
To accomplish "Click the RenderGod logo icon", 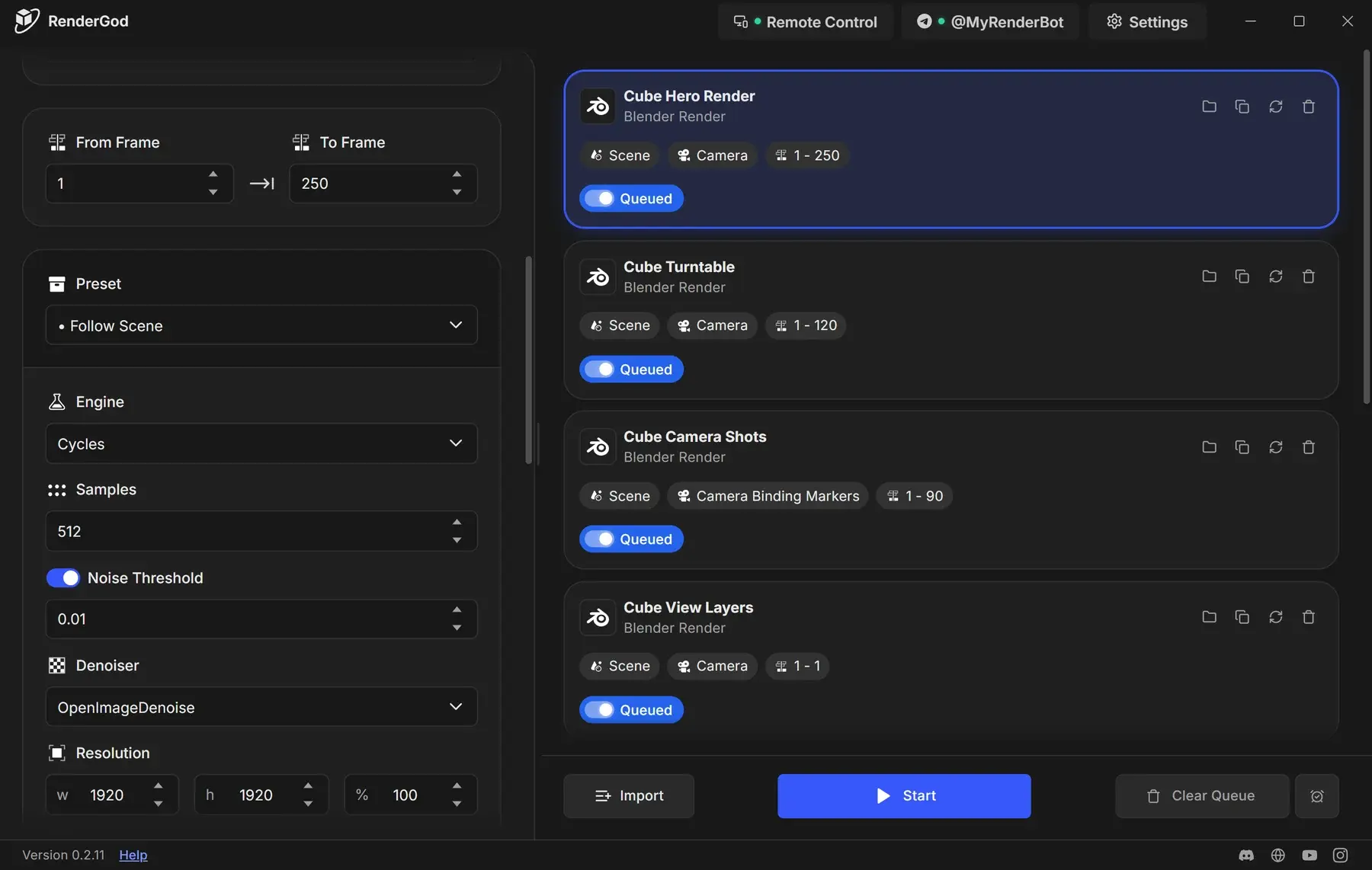I will point(27,21).
